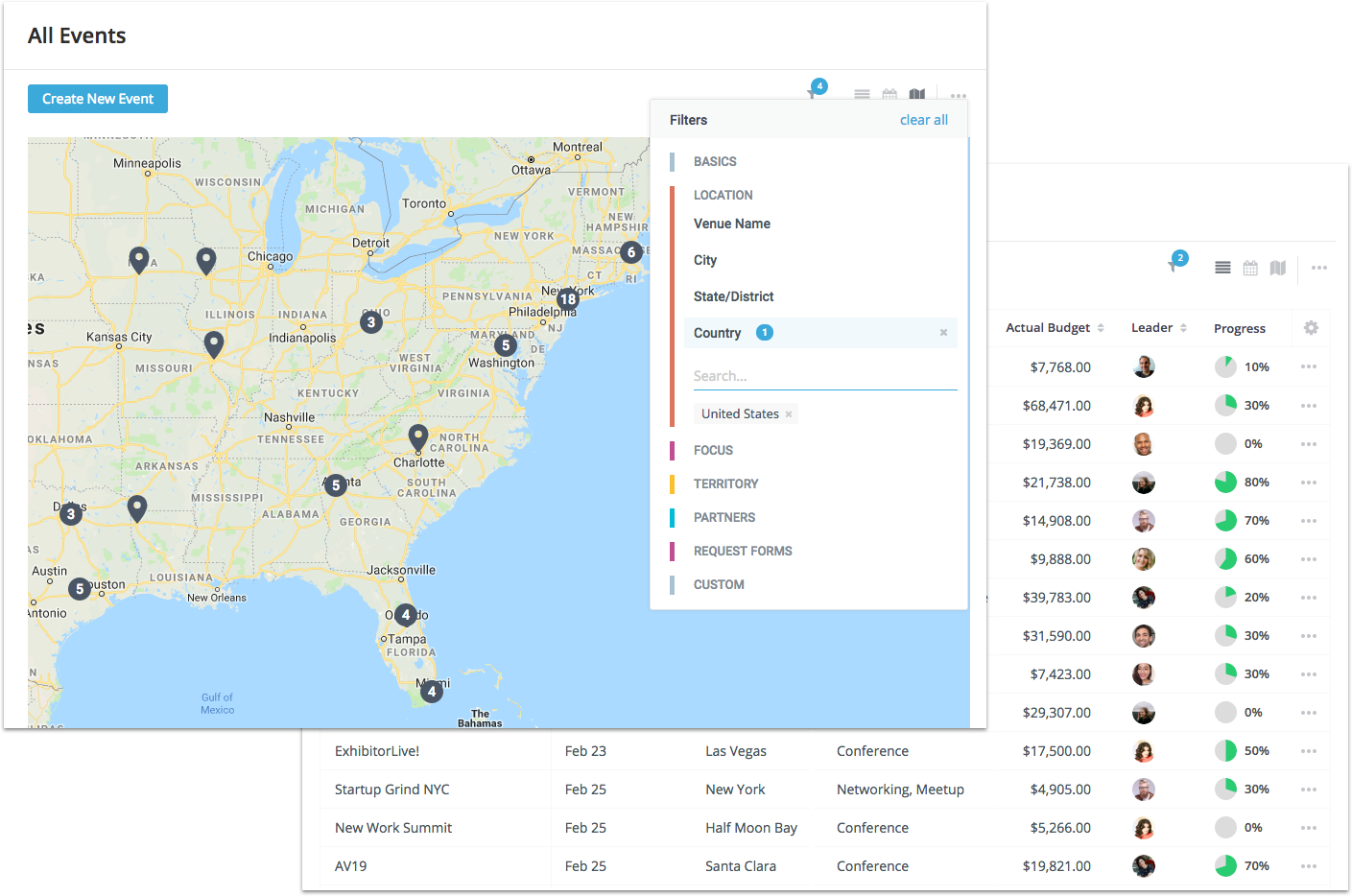1352x896 pixels.
Task: Remove the United States filter chip
Action: [x=789, y=414]
